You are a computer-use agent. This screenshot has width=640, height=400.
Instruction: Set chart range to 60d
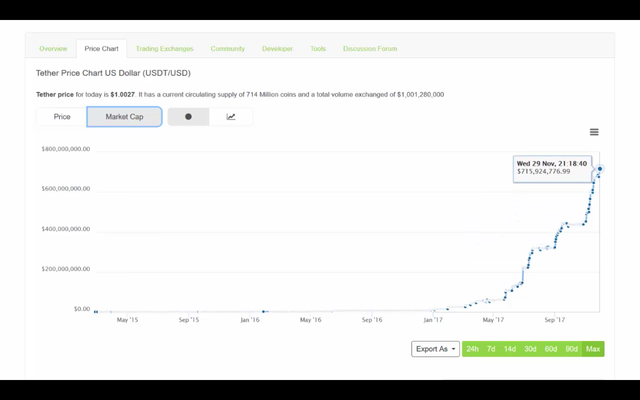pyautogui.click(x=551, y=349)
